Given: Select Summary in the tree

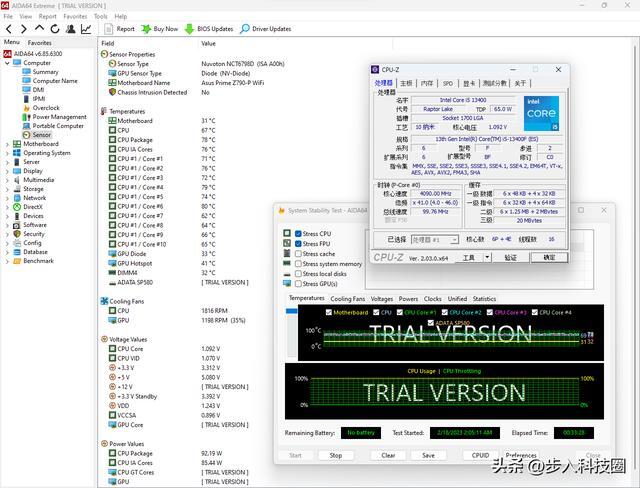Looking at the screenshot, I should 45,72.
